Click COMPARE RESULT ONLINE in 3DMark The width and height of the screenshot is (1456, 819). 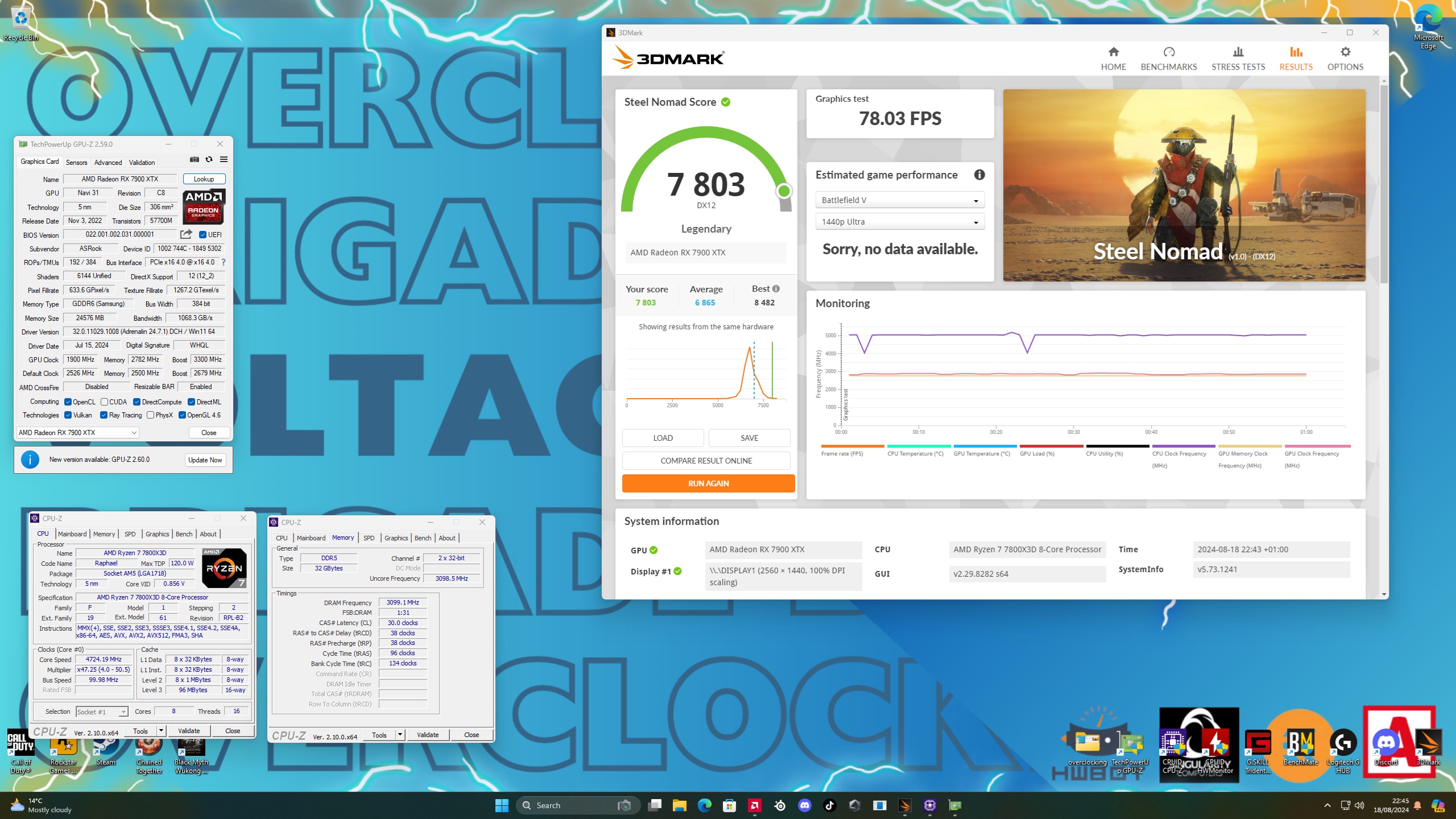click(706, 461)
